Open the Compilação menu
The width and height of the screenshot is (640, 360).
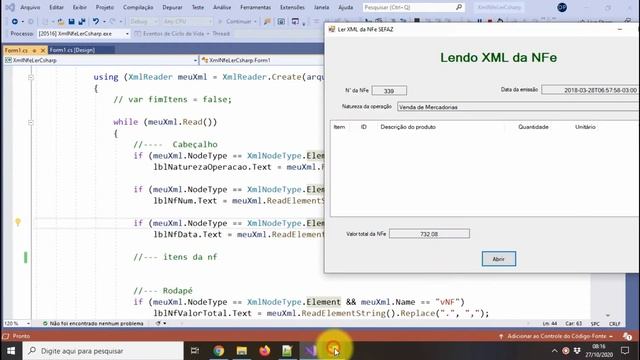138,7
